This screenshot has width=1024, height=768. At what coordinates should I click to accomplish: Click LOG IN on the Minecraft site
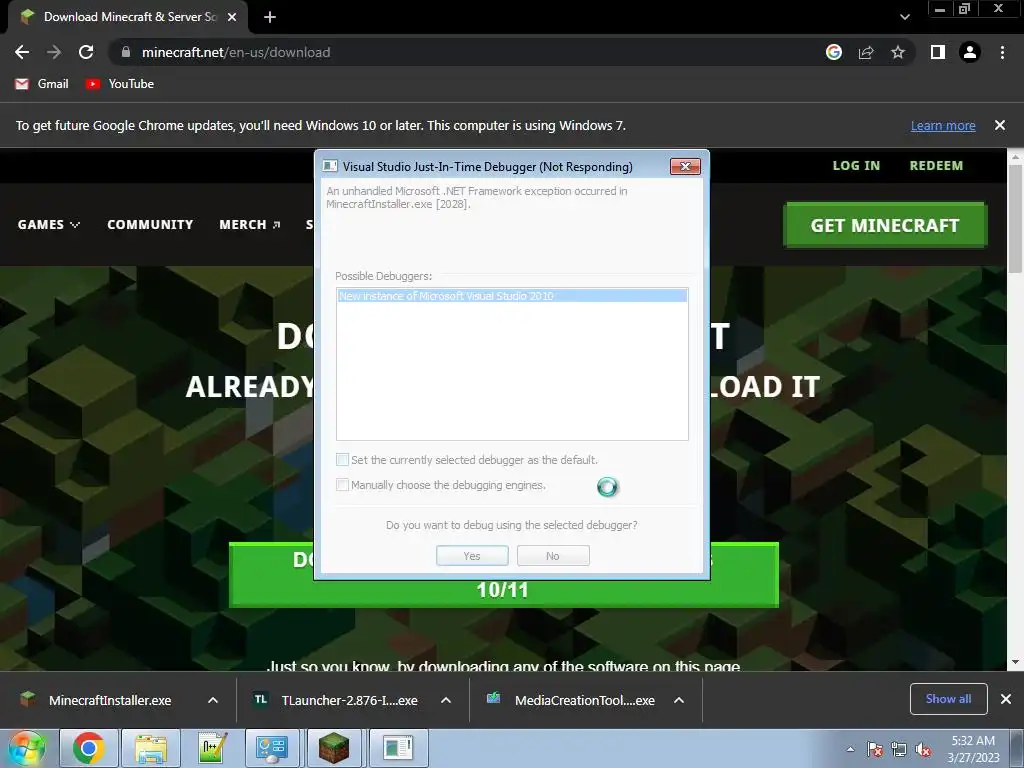(856, 166)
